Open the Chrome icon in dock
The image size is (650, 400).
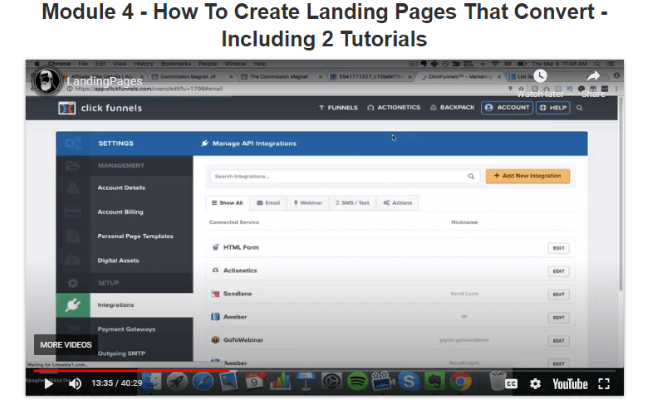coord(460,381)
